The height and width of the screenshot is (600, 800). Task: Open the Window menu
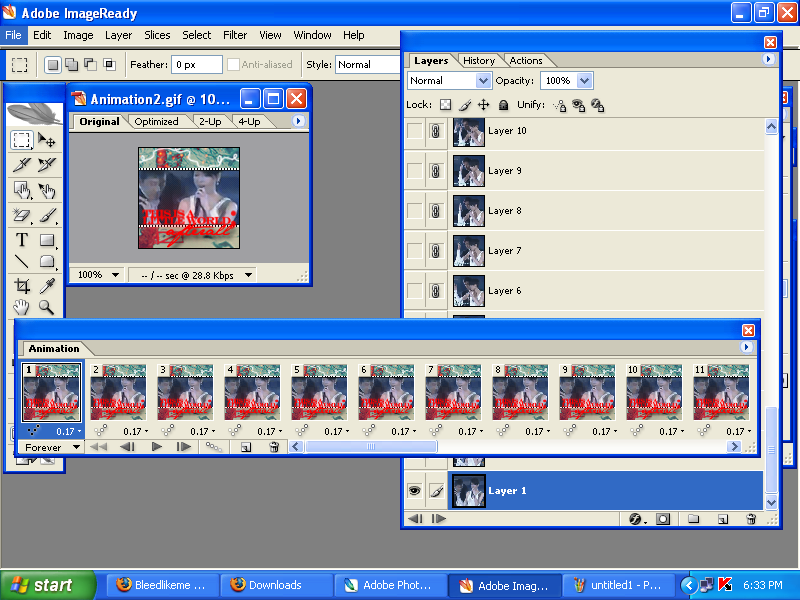pos(312,35)
